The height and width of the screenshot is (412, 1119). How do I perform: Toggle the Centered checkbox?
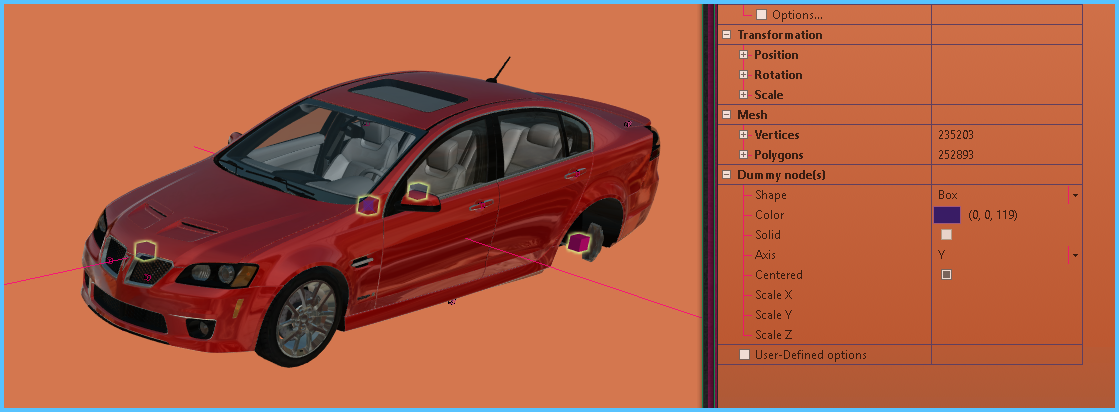[946, 275]
